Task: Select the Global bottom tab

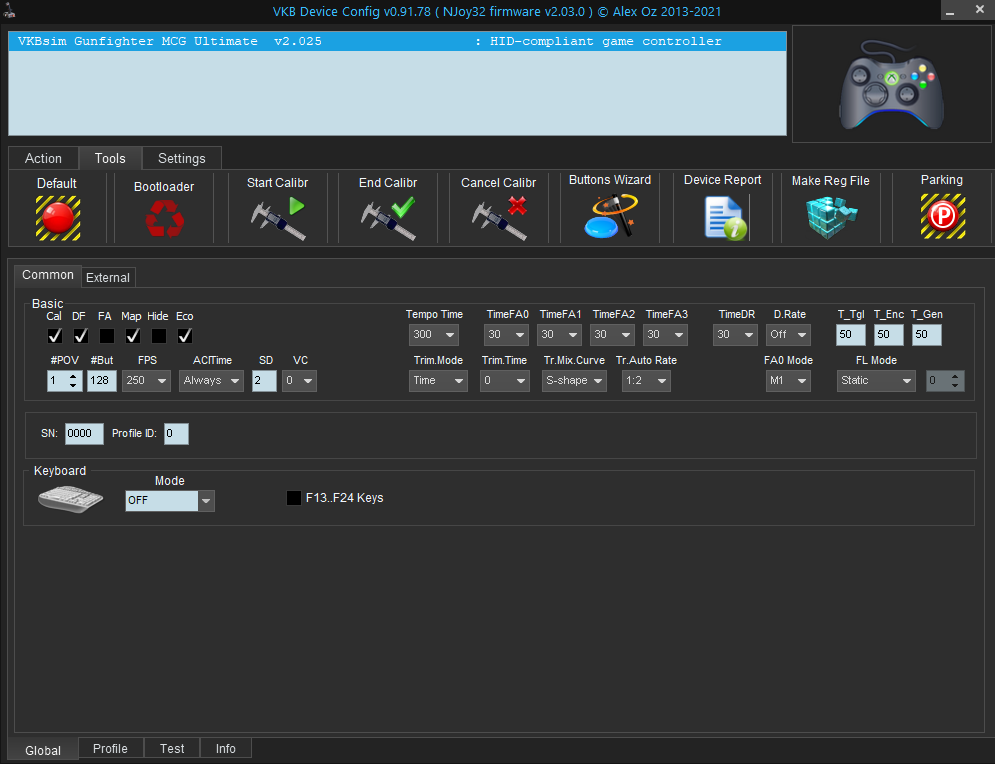Action: [43, 750]
